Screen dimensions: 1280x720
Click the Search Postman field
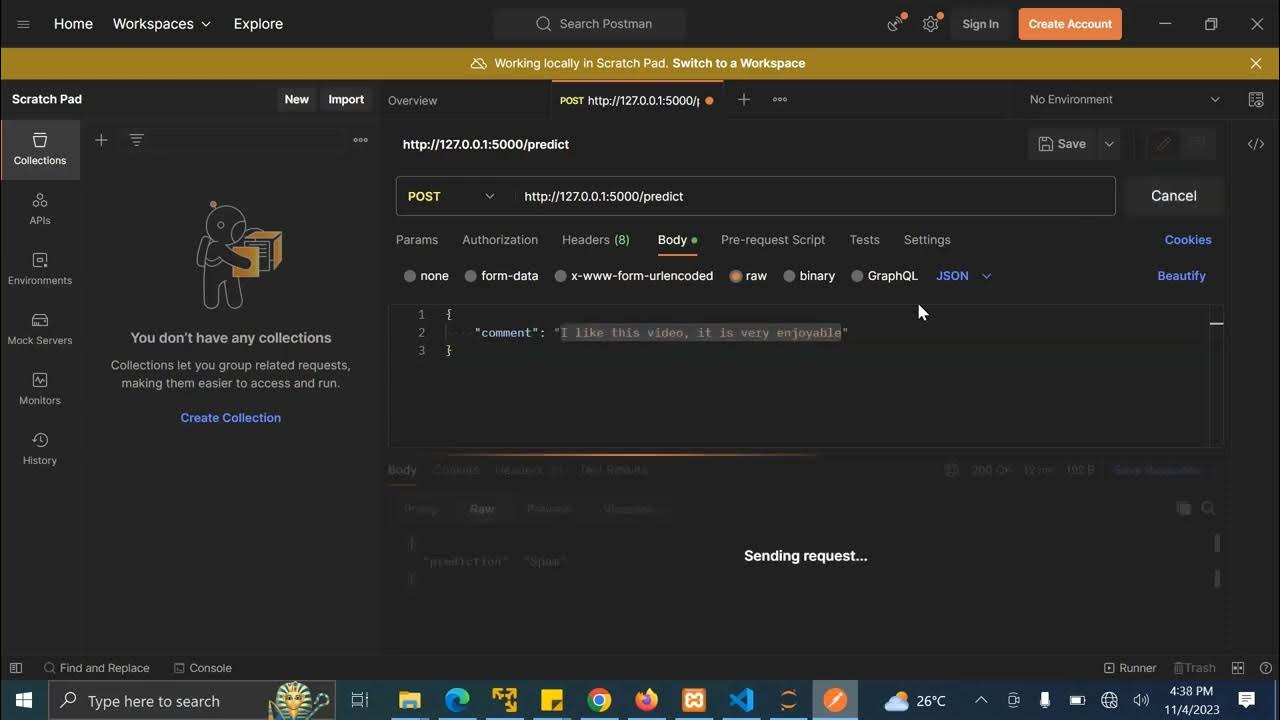(x=589, y=24)
